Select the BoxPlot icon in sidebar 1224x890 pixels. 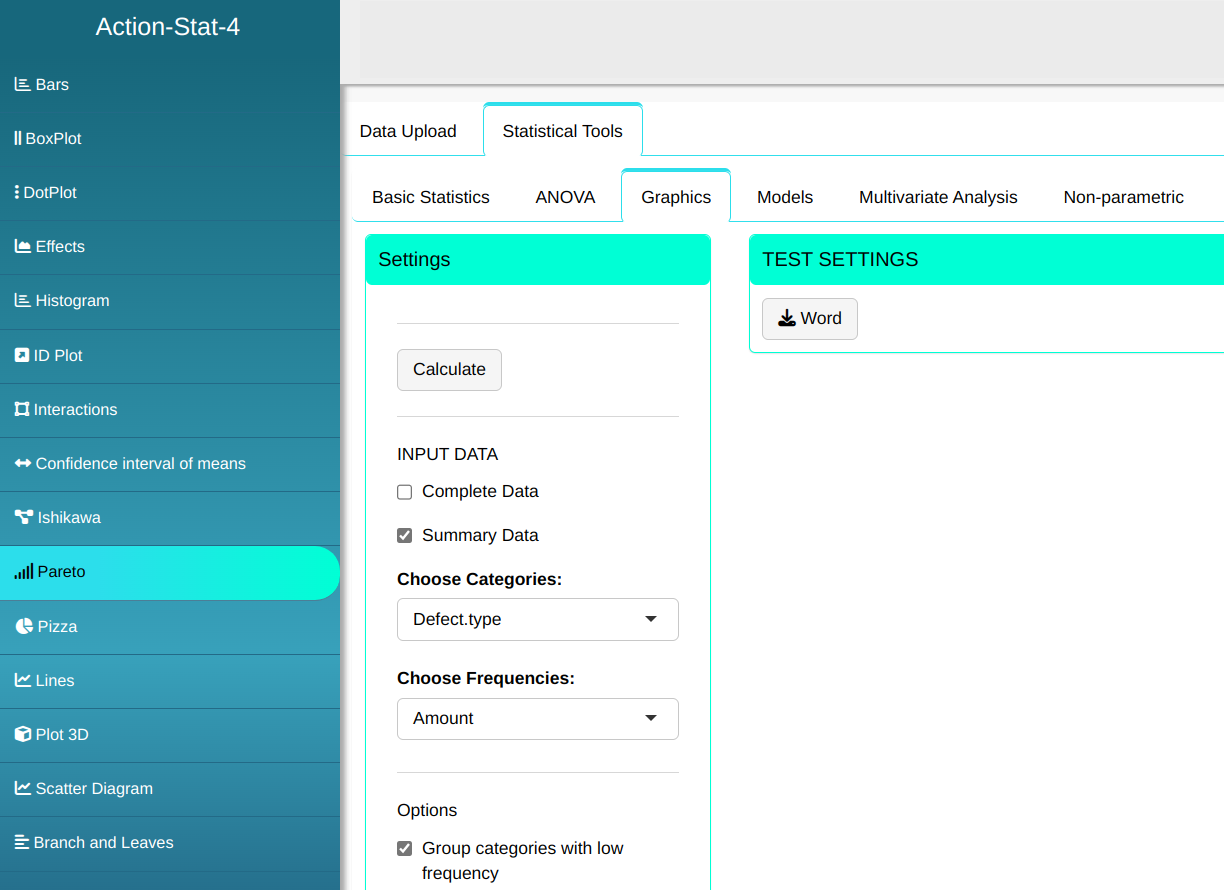(18, 139)
